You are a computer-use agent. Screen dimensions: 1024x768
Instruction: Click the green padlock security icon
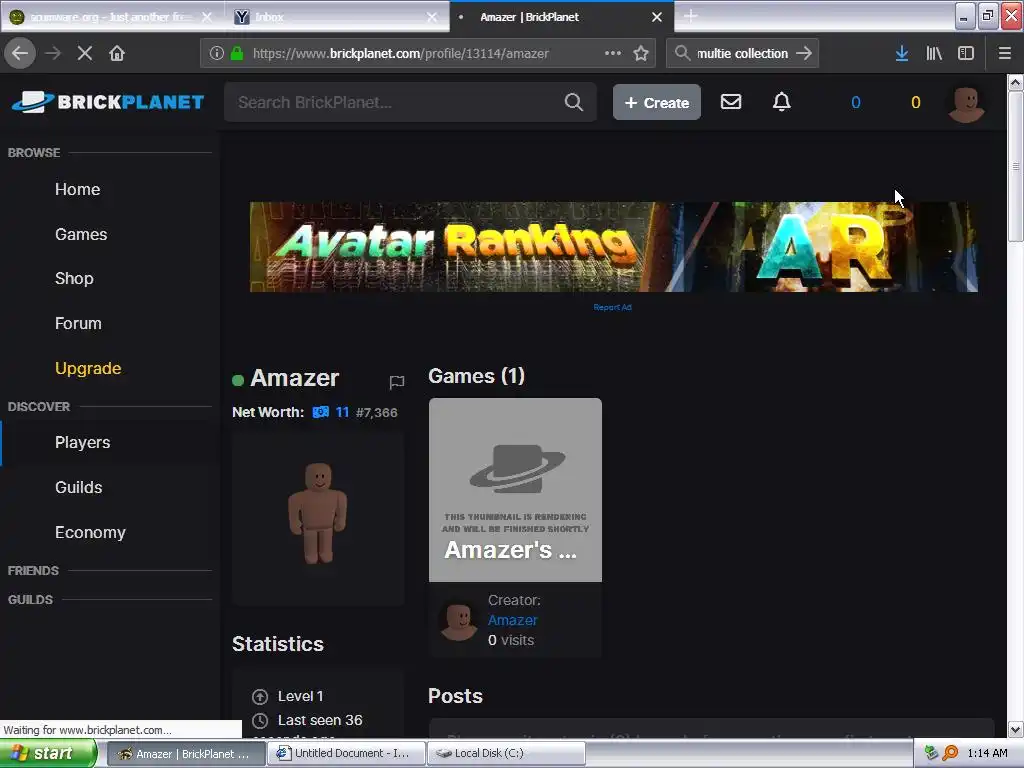coord(237,53)
